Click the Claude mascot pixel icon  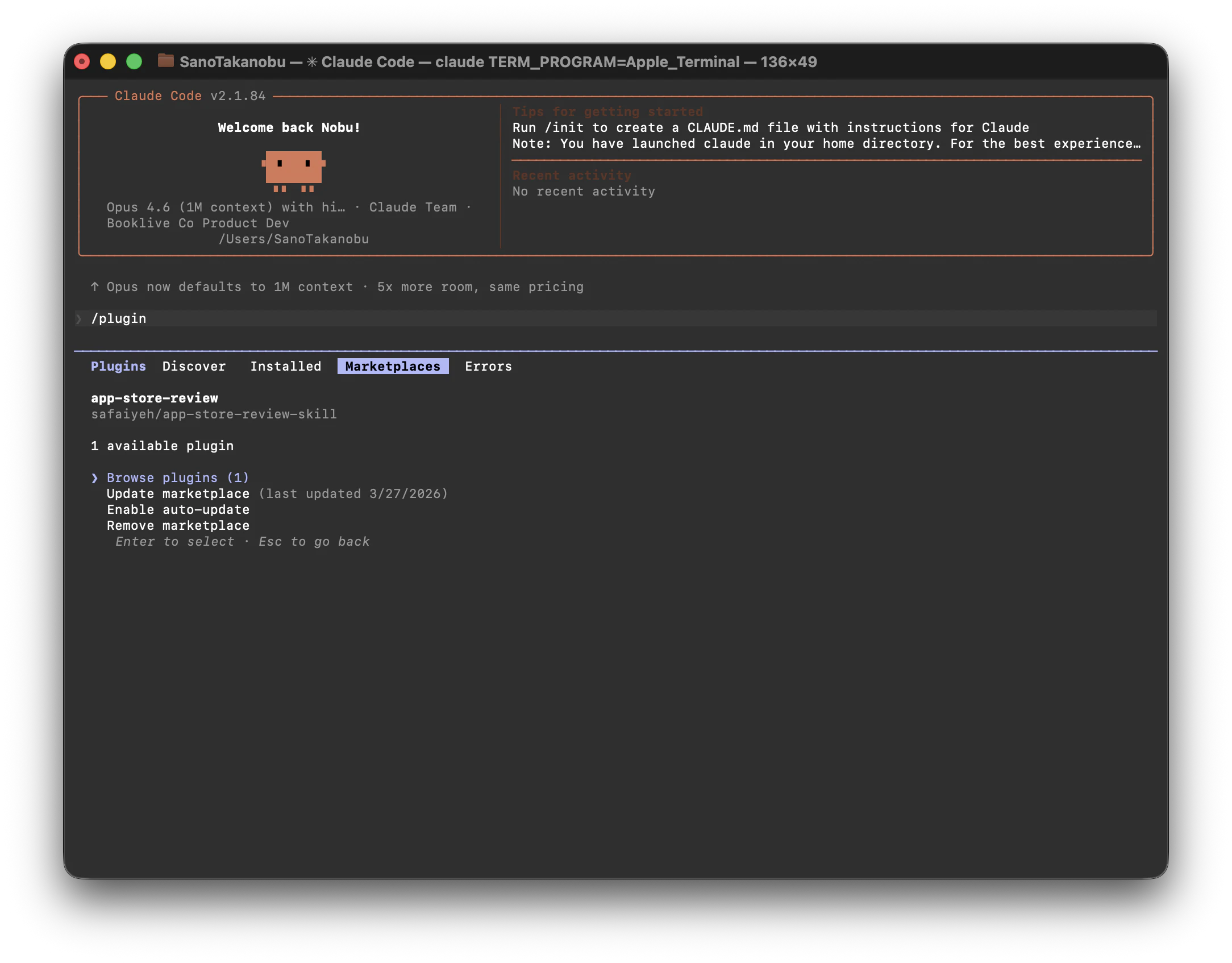[293, 171]
